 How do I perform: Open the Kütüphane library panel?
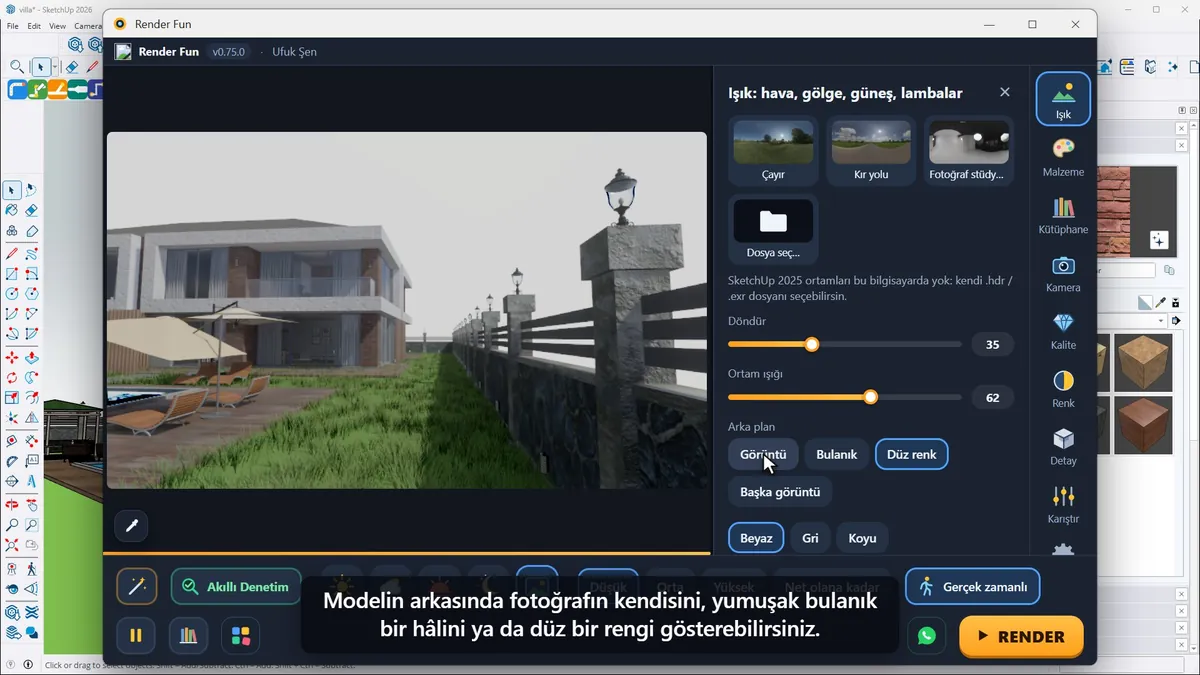[1063, 215]
